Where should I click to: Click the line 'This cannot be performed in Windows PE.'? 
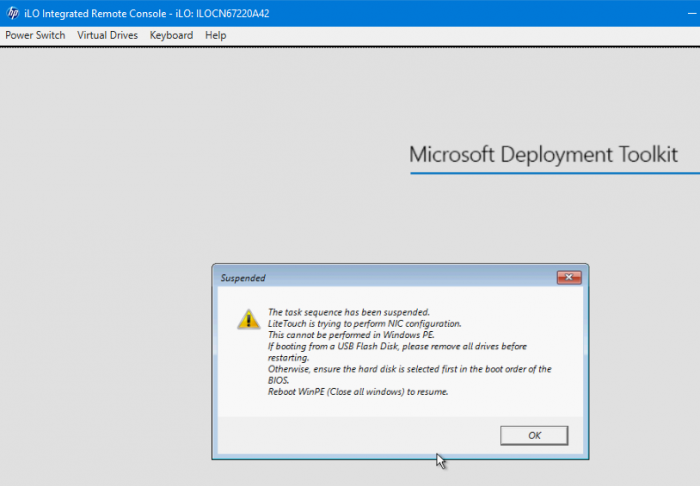pos(351,335)
